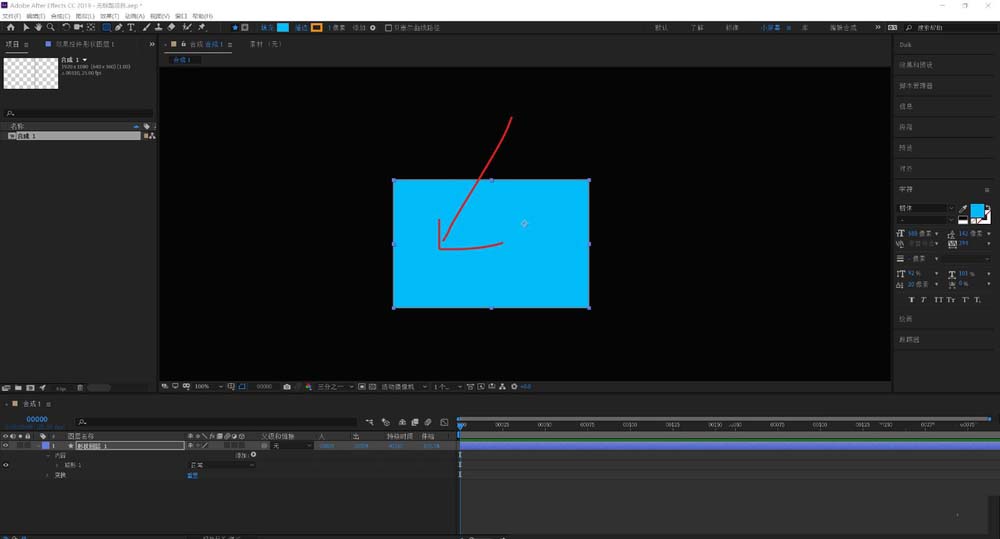Select the Brush tool

[147, 27]
